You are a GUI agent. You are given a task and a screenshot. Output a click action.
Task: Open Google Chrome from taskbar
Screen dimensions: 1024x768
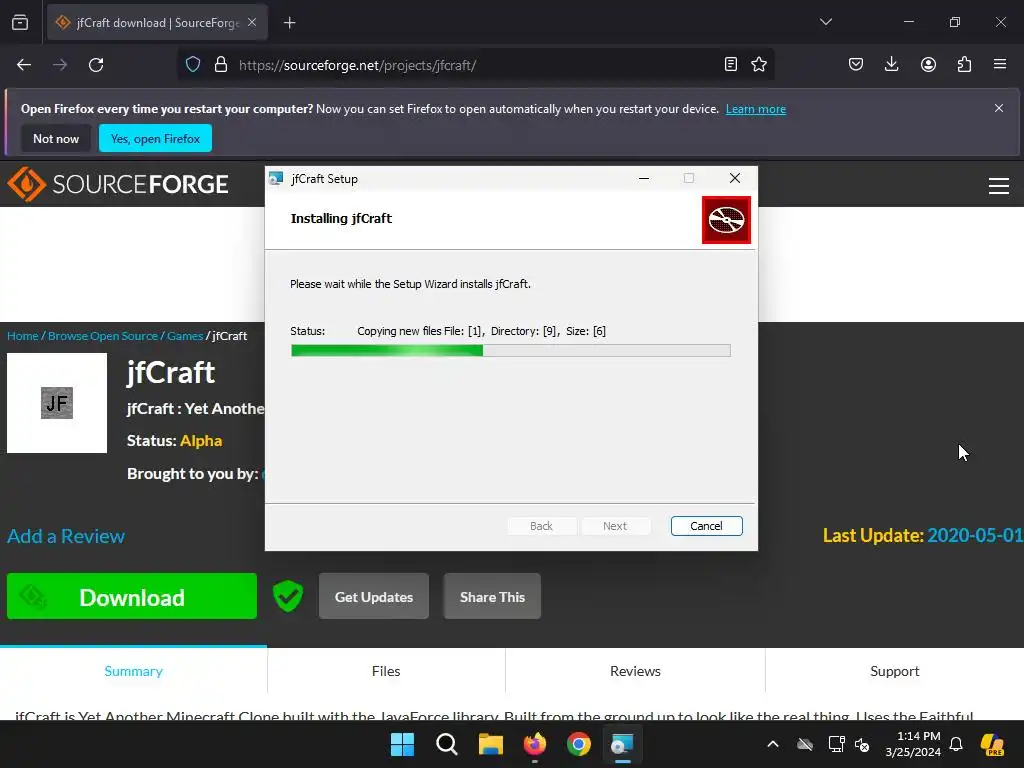coord(579,744)
